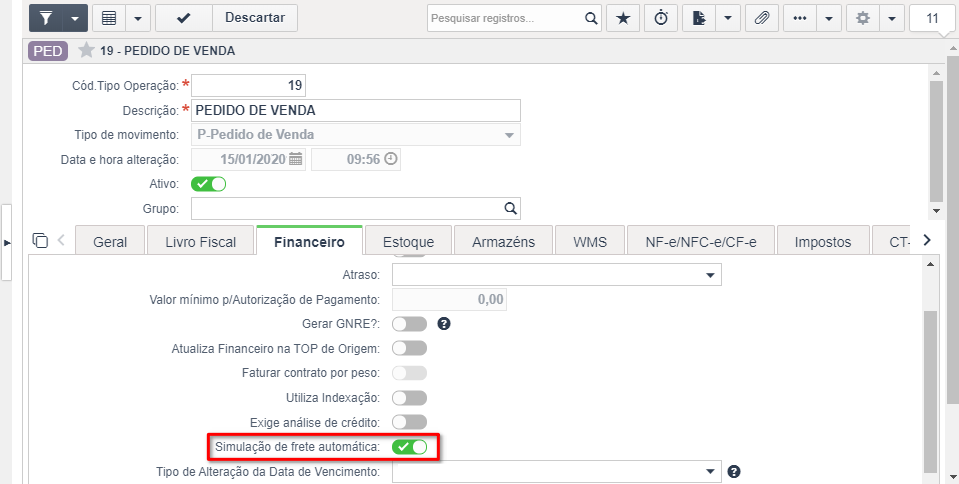Open the settings gear dropdown arrow
The image size is (959, 484).
tap(892, 18)
